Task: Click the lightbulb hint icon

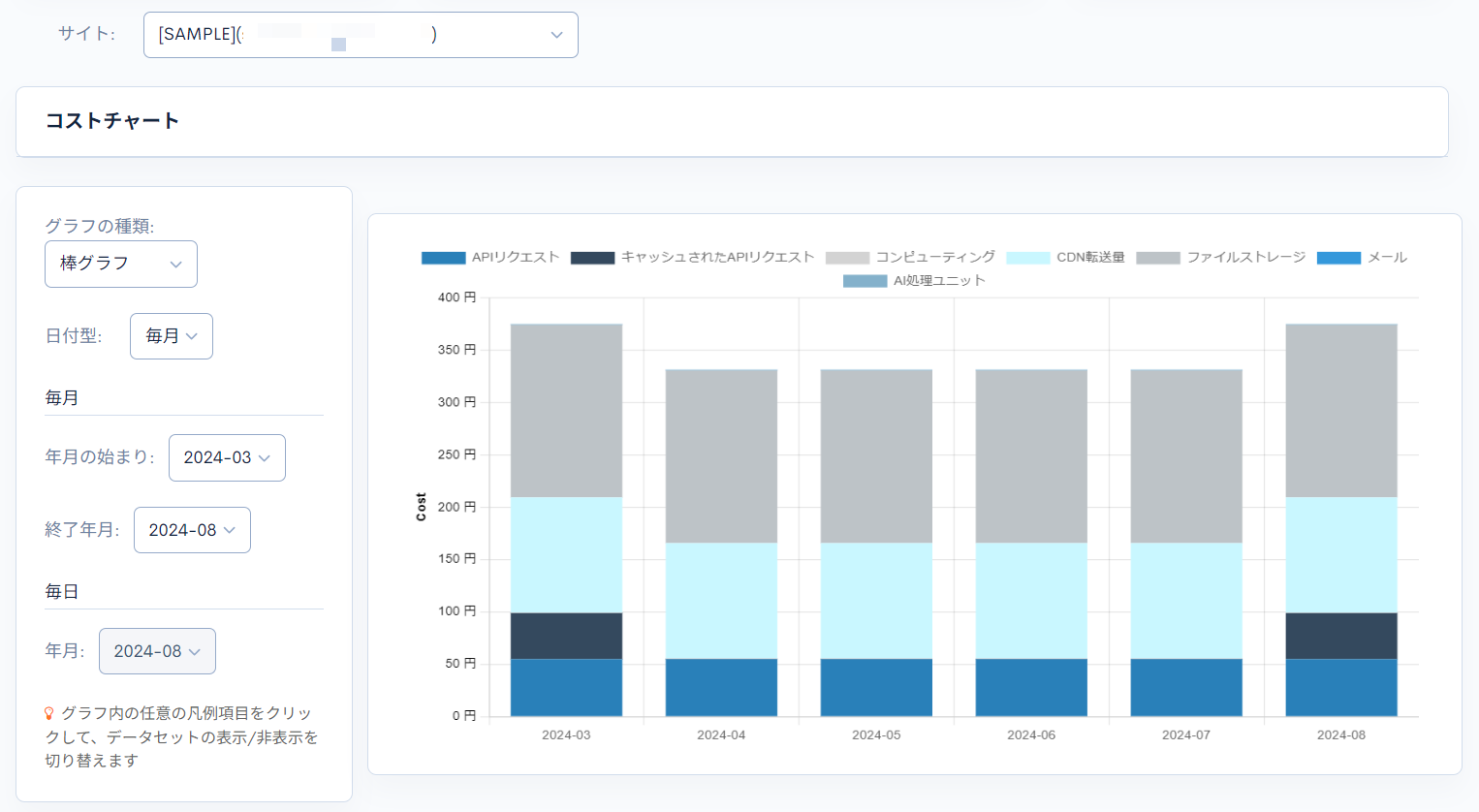Action: (49, 713)
